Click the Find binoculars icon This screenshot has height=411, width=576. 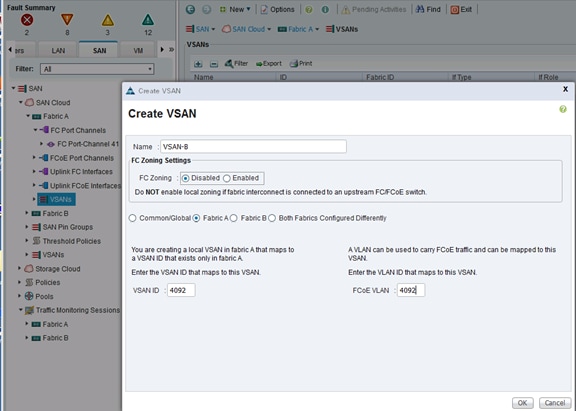pyautogui.click(x=420, y=9)
